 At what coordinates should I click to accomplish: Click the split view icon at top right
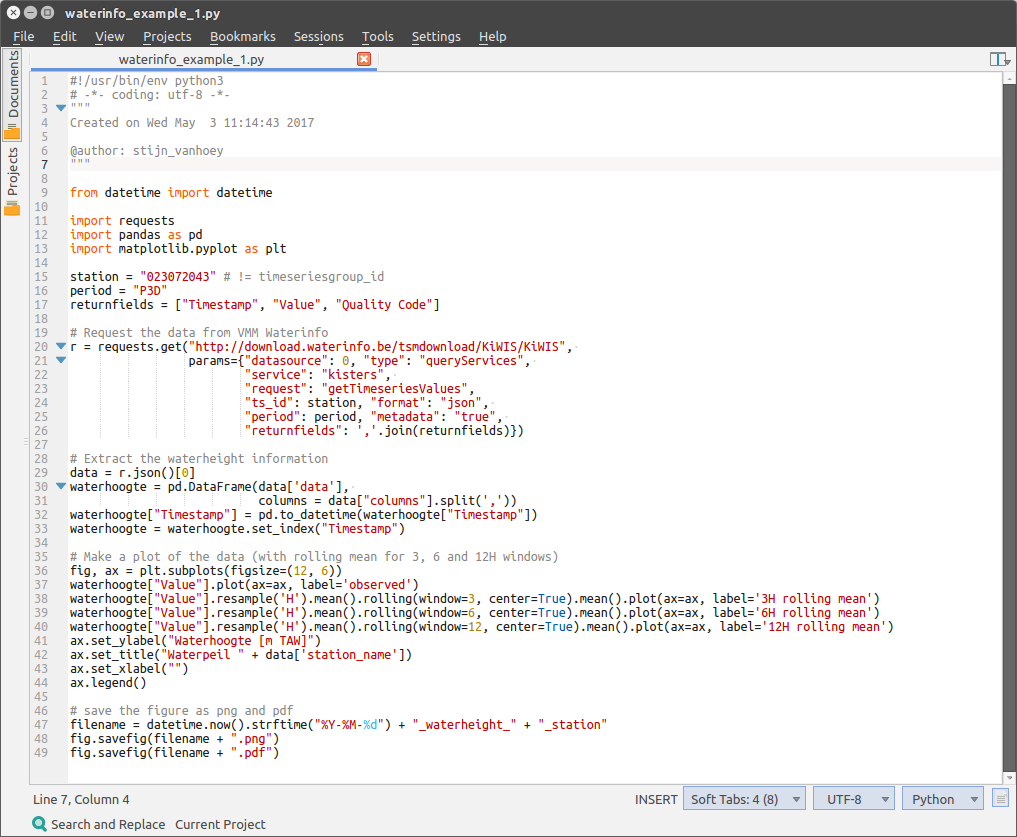[x=999, y=60]
